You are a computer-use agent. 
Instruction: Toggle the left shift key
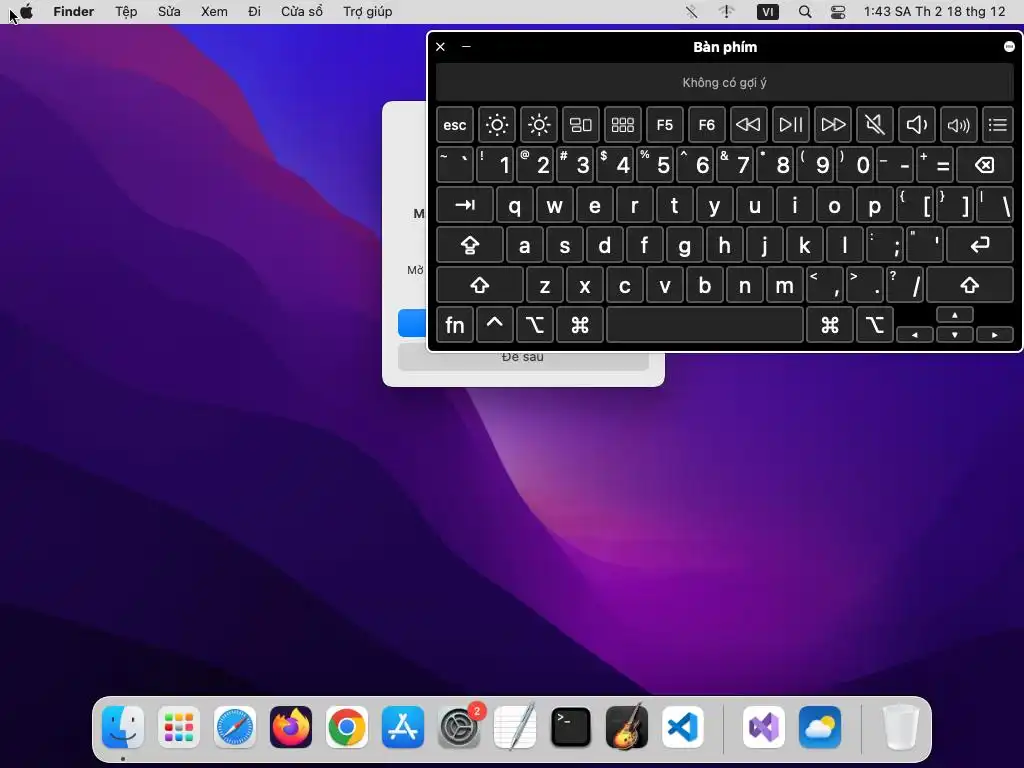[x=480, y=285]
